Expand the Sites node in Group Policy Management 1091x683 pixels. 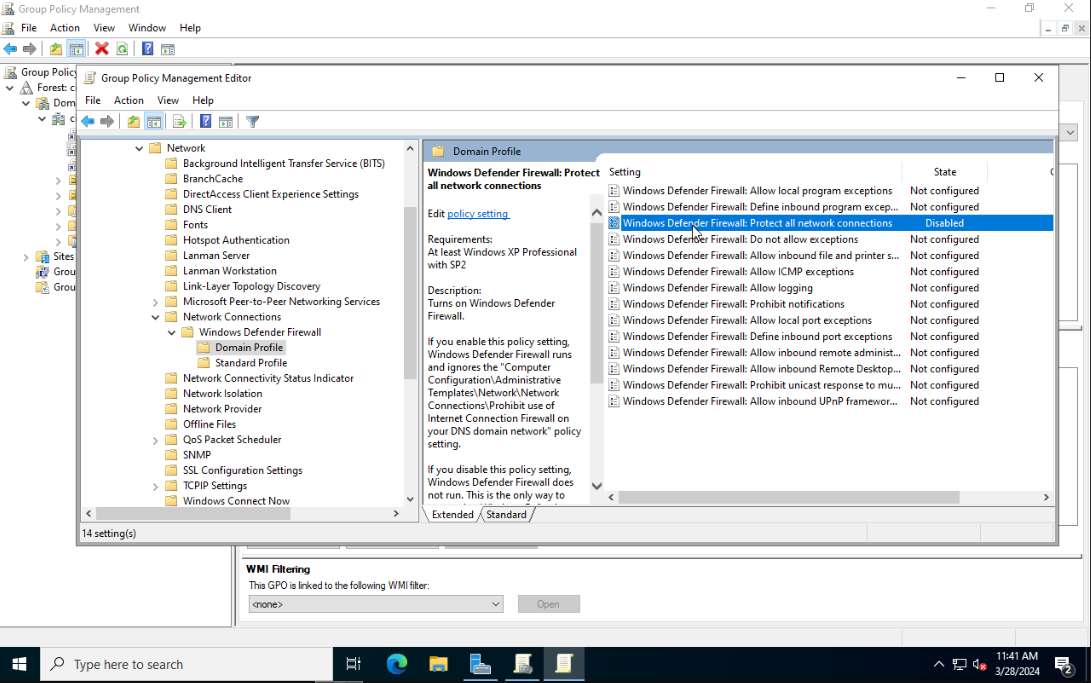coord(26,257)
